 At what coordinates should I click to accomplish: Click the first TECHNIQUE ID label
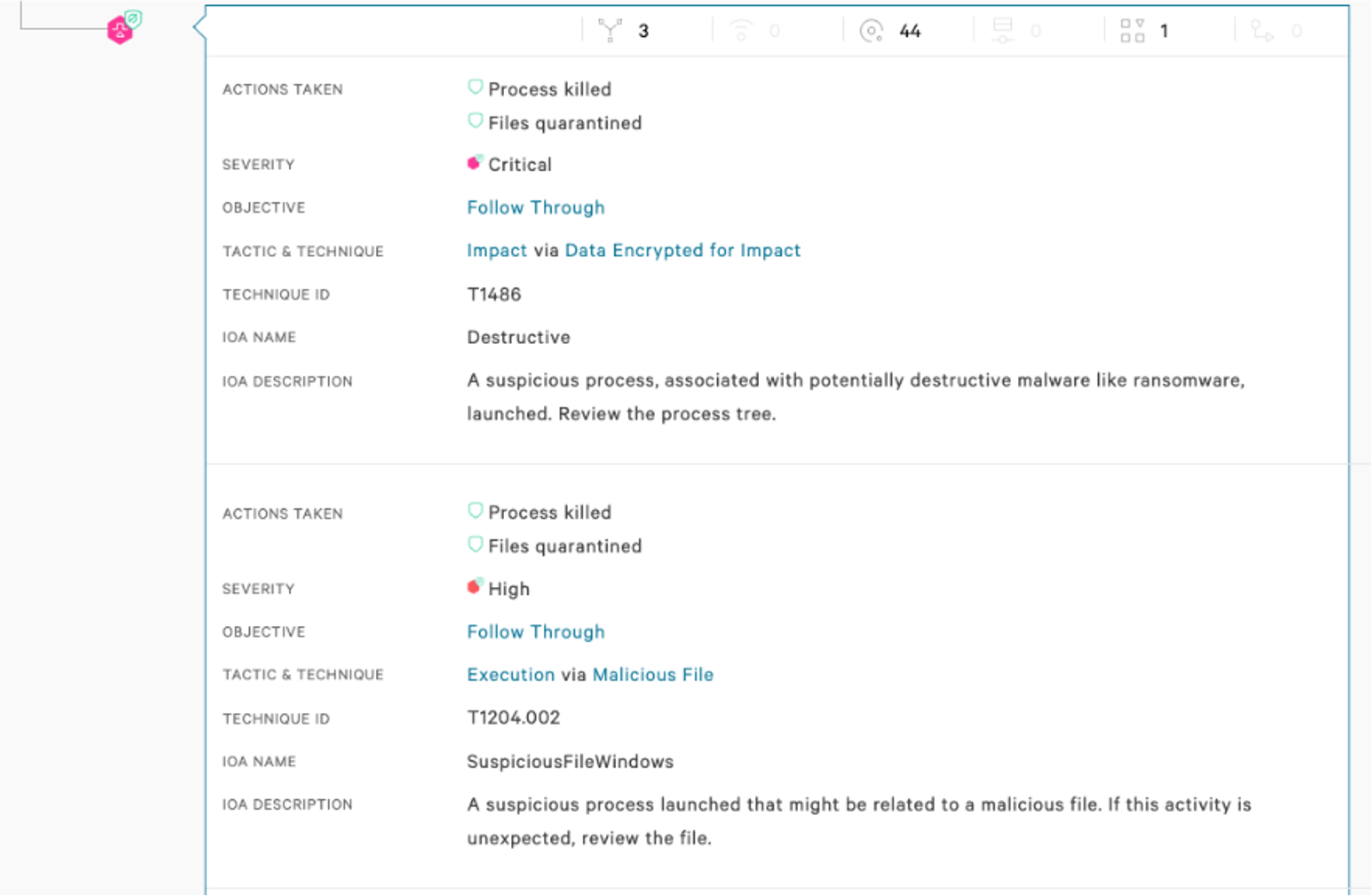275,295
